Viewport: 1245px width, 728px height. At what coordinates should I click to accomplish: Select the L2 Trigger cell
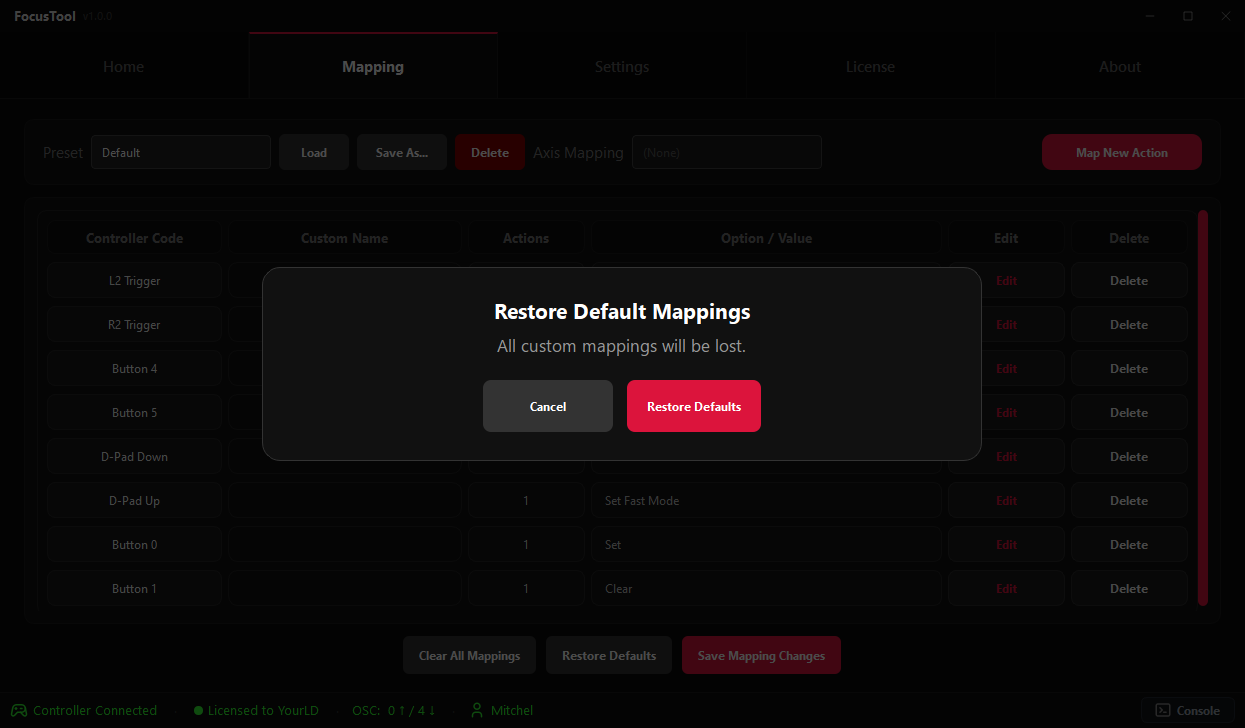[134, 280]
